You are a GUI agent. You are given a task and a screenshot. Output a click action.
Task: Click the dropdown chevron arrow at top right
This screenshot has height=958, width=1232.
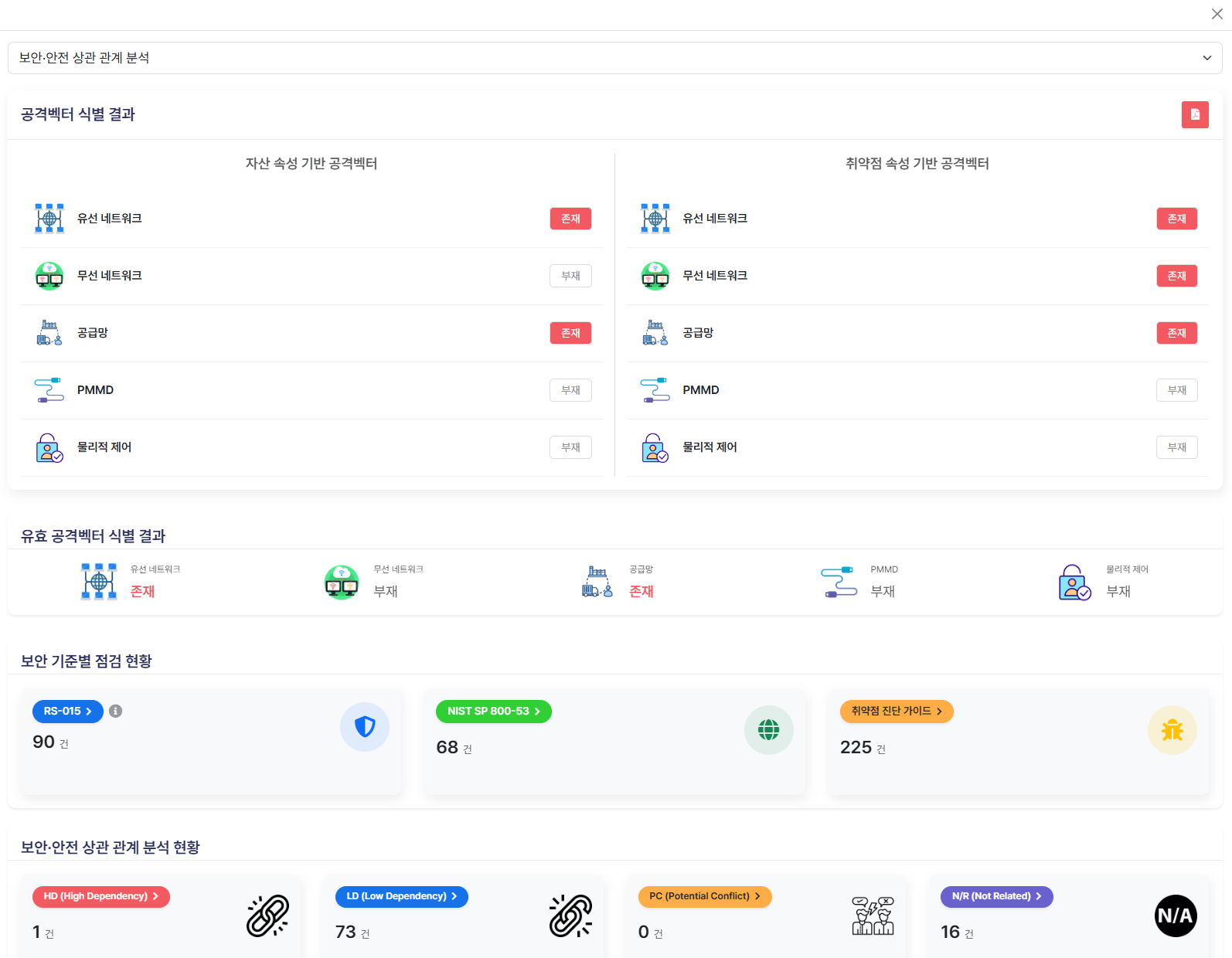click(1207, 58)
